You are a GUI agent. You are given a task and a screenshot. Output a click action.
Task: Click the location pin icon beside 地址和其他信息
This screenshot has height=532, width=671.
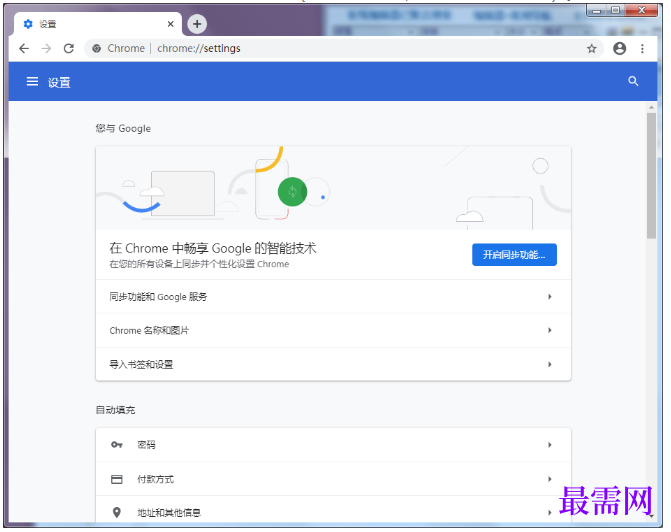pyautogui.click(x=116, y=512)
